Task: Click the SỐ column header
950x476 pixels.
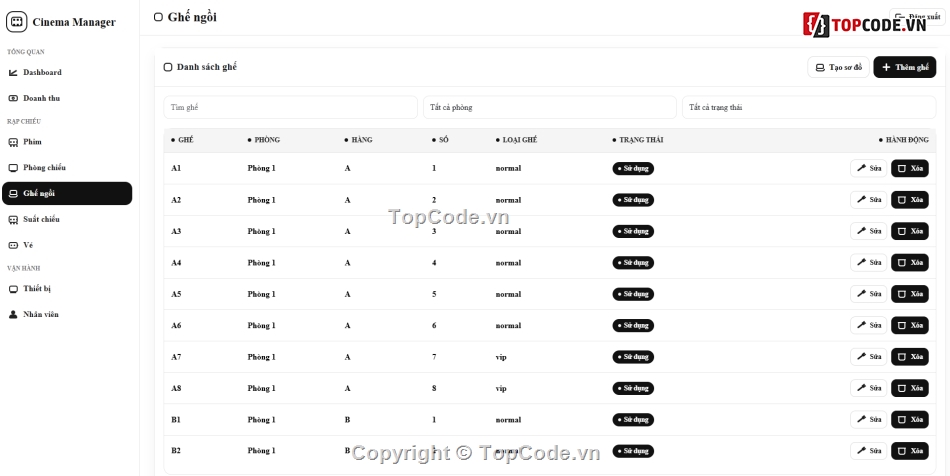Action: (440, 140)
